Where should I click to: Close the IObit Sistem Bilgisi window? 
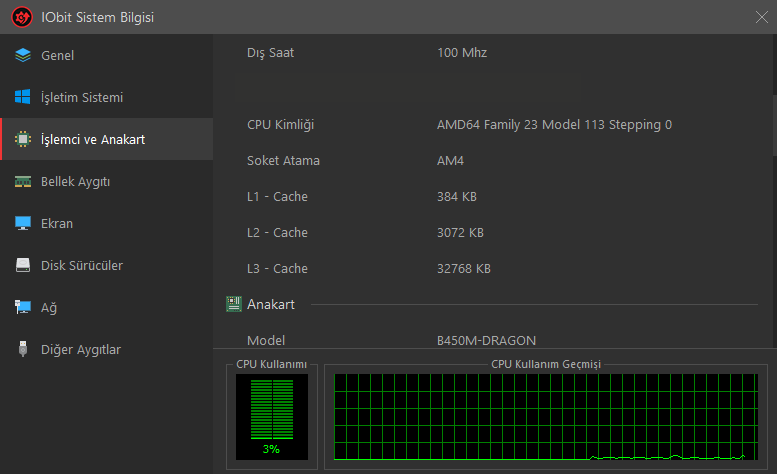pos(762,17)
